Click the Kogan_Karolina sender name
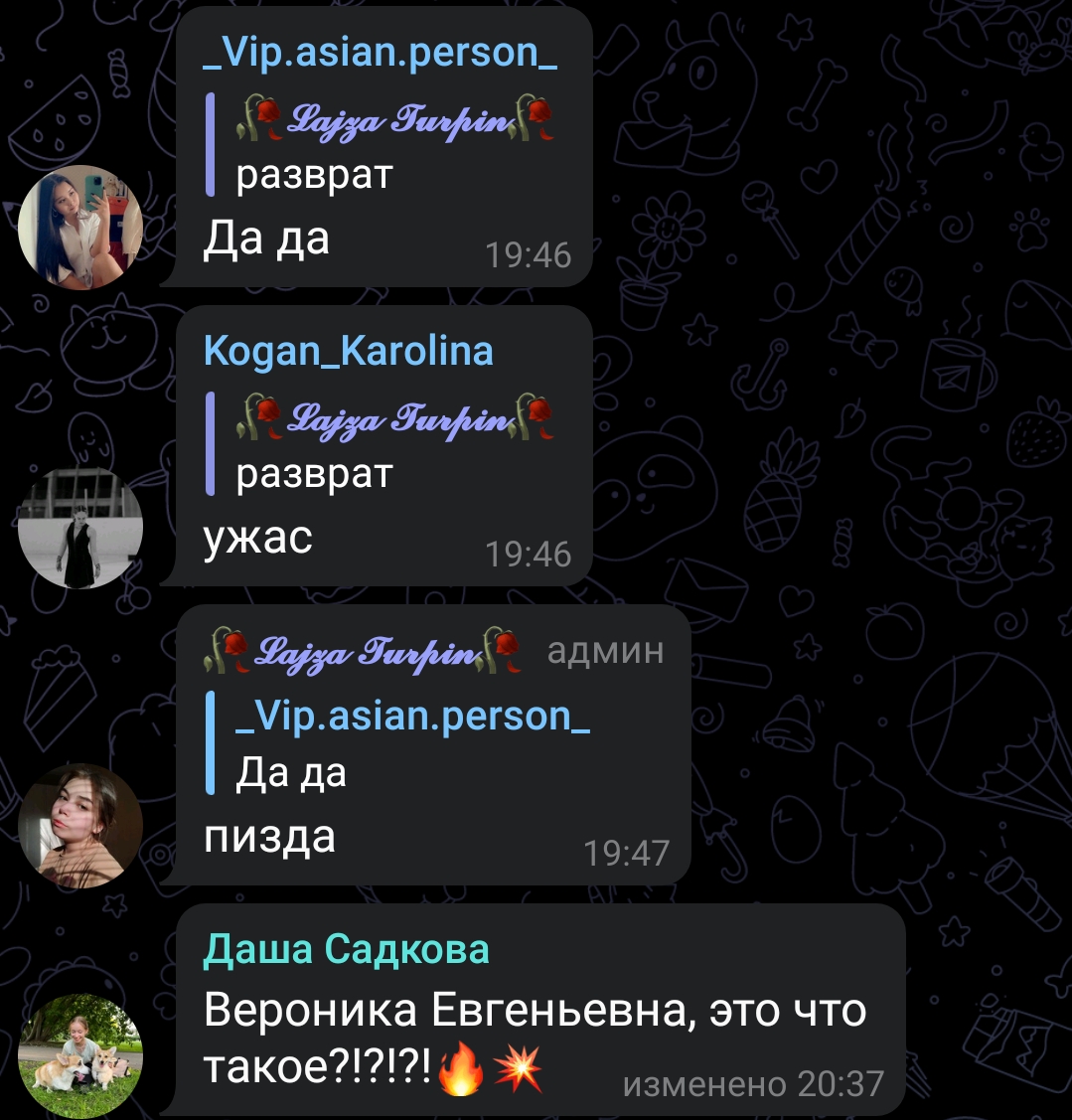The height and width of the screenshot is (1120, 1072). pyautogui.click(x=349, y=352)
